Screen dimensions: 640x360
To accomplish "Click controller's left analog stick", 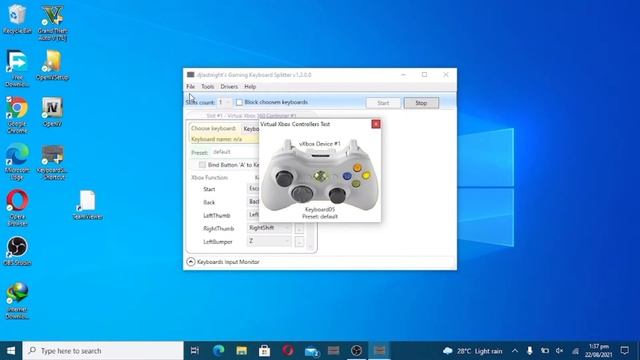I will [284, 178].
